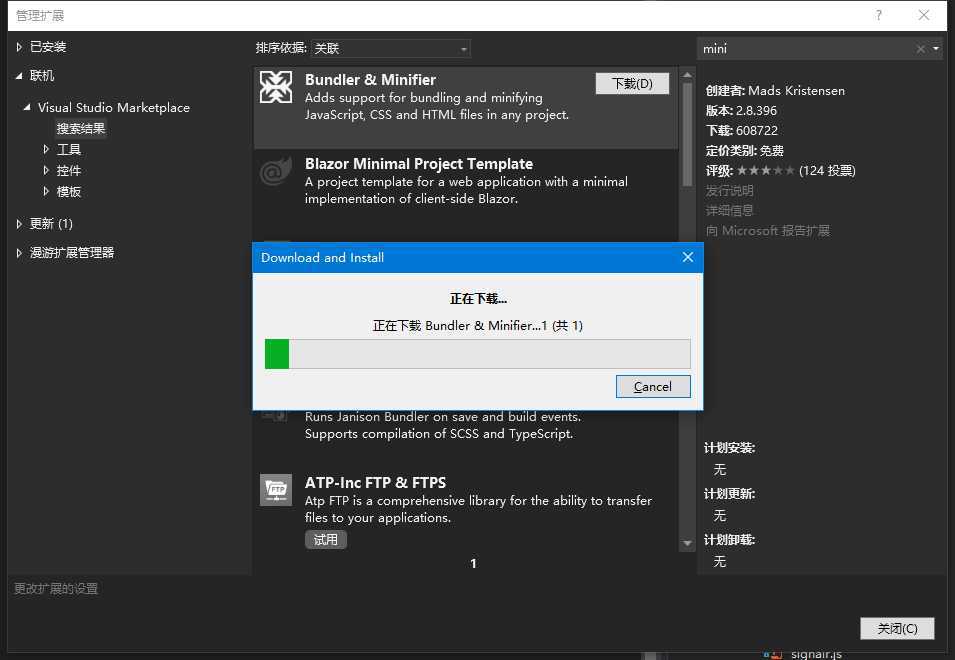Click the Blazor Minimal Project Template icon
Screen dimensions: 955x660
click(276, 172)
